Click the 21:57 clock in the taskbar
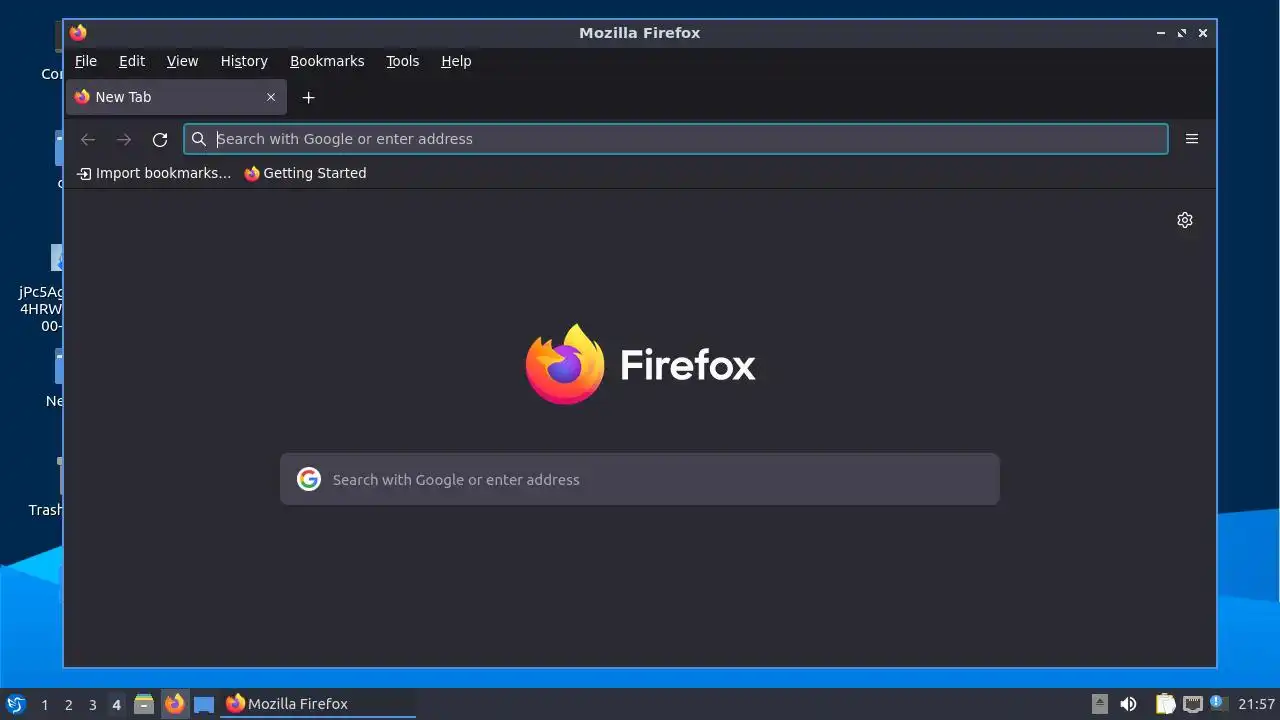Image resolution: width=1280 pixels, height=720 pixels. (1256, 704)
